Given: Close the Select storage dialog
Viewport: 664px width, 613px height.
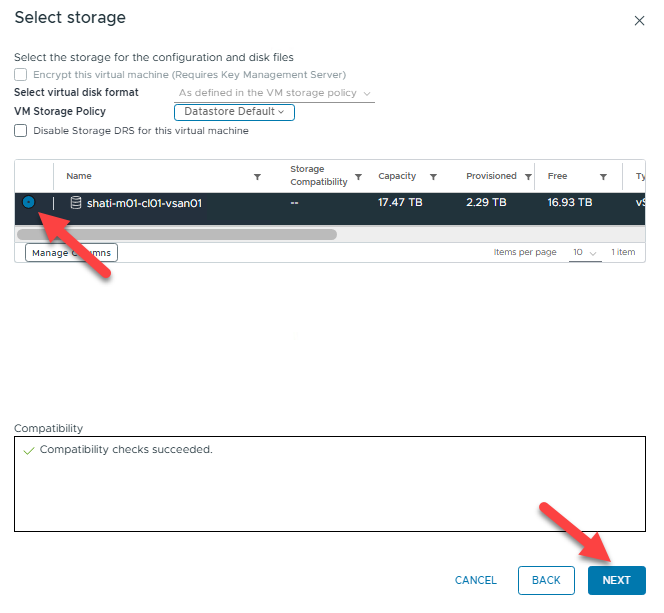Looking at the screenshot, I should pyautogui.click(x=640, y=20).
